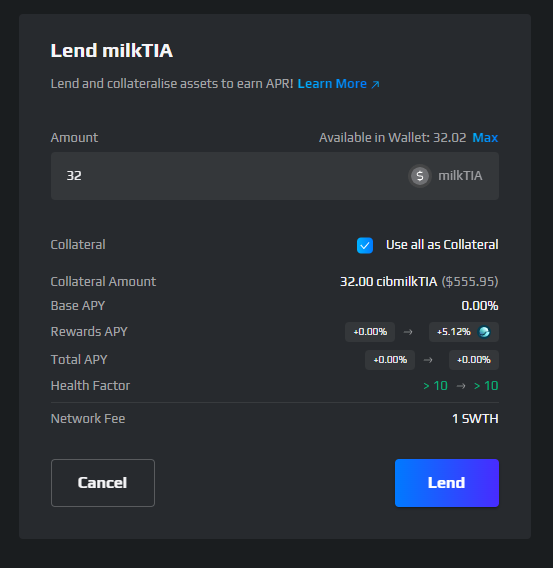The width and height of the screenshot is (553, 568).
Task: Click the +0.00% Rewards APY starting badge
Action: point(370,332)
